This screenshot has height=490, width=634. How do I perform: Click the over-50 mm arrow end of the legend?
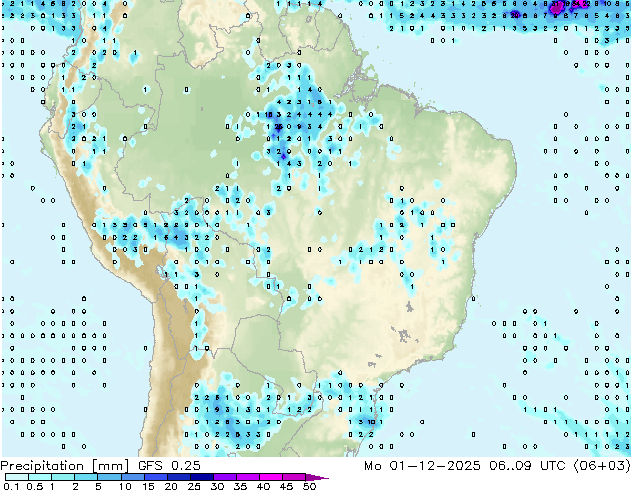click(317, 477)
